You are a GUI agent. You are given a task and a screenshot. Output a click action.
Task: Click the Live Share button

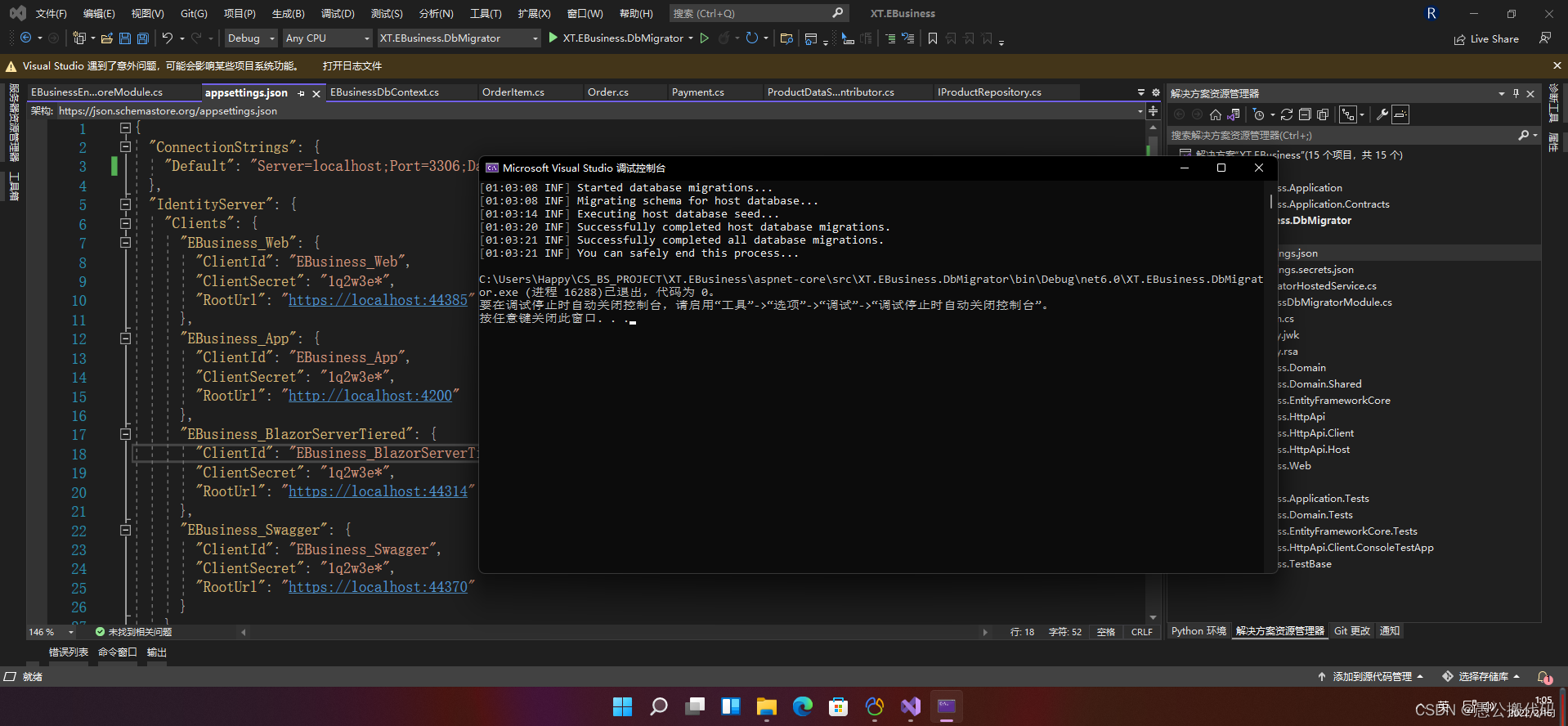pyautogui.click(x=1486, y=38)
